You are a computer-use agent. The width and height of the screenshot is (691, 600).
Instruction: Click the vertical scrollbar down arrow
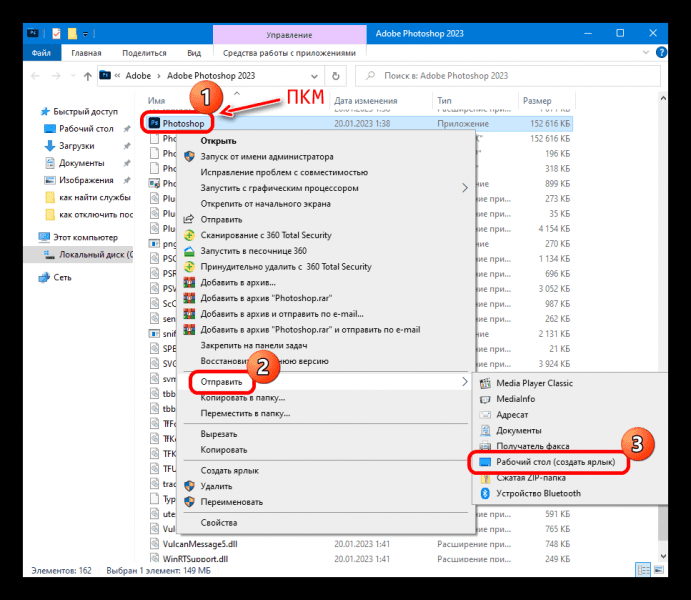[663, 557]
